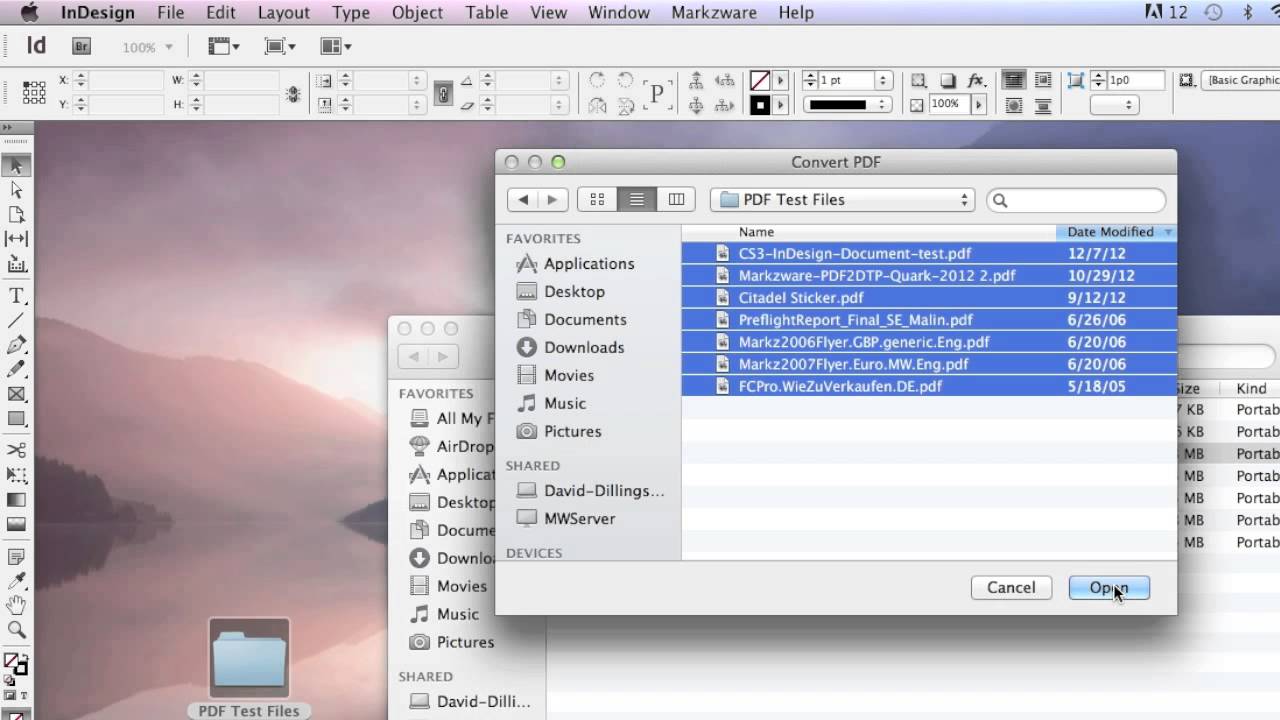Viewport: 1280px width, 720px height.
Task: Enable wrap around object shape
Action: coord(1013,105)
